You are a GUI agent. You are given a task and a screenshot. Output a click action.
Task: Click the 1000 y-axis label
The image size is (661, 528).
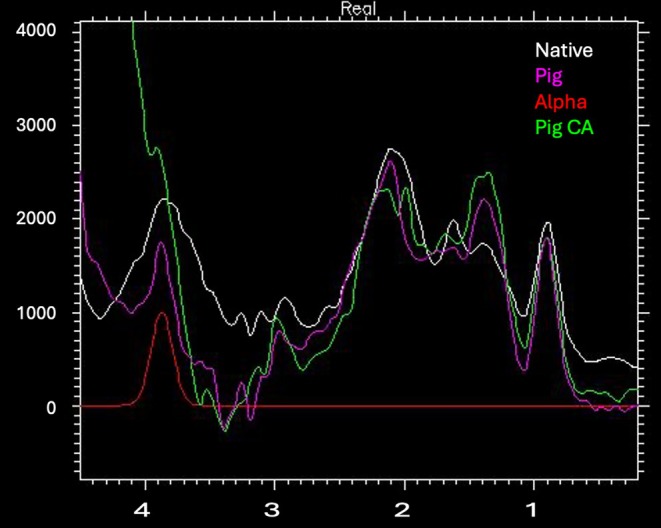click(36, 313)
